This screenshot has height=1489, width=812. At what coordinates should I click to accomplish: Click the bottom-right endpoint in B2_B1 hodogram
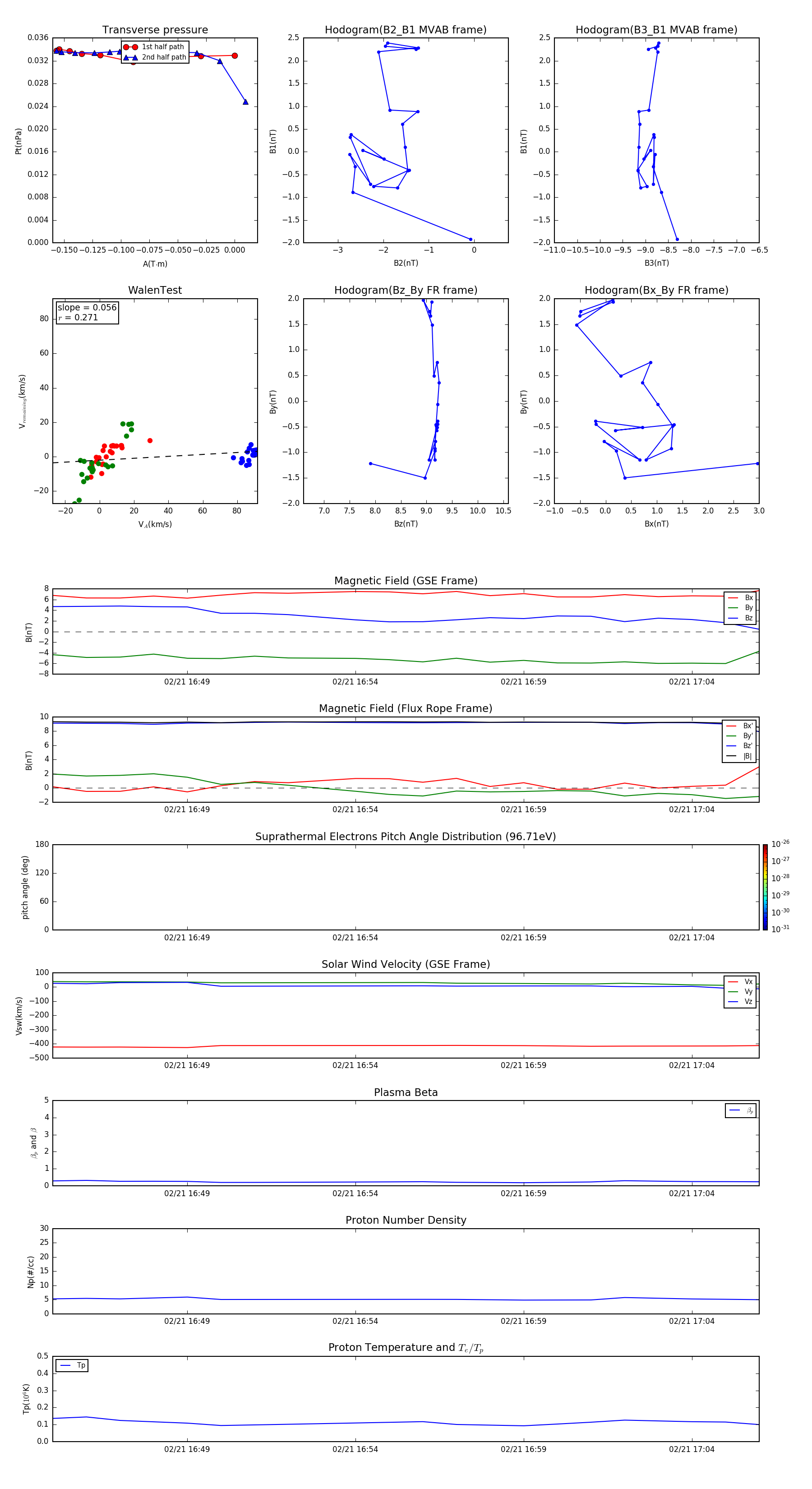(471, 239)
